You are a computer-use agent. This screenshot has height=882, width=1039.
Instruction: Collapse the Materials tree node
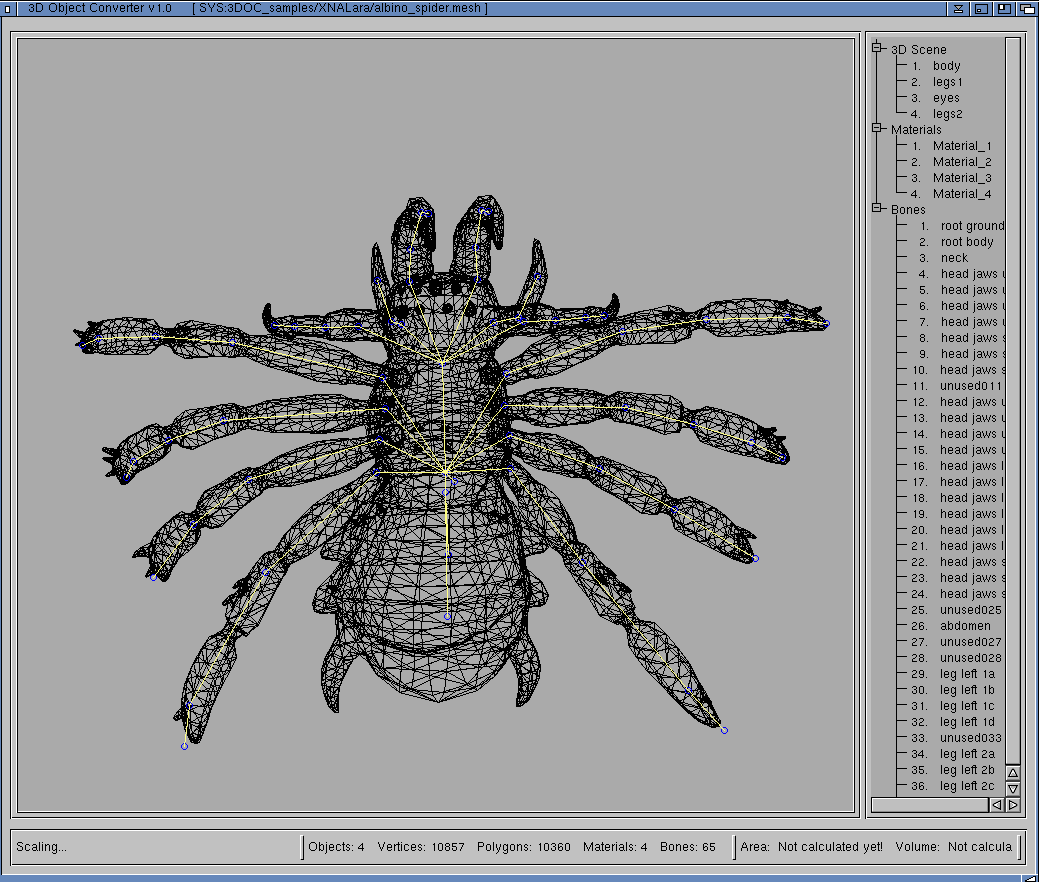(x=877, y=129)
